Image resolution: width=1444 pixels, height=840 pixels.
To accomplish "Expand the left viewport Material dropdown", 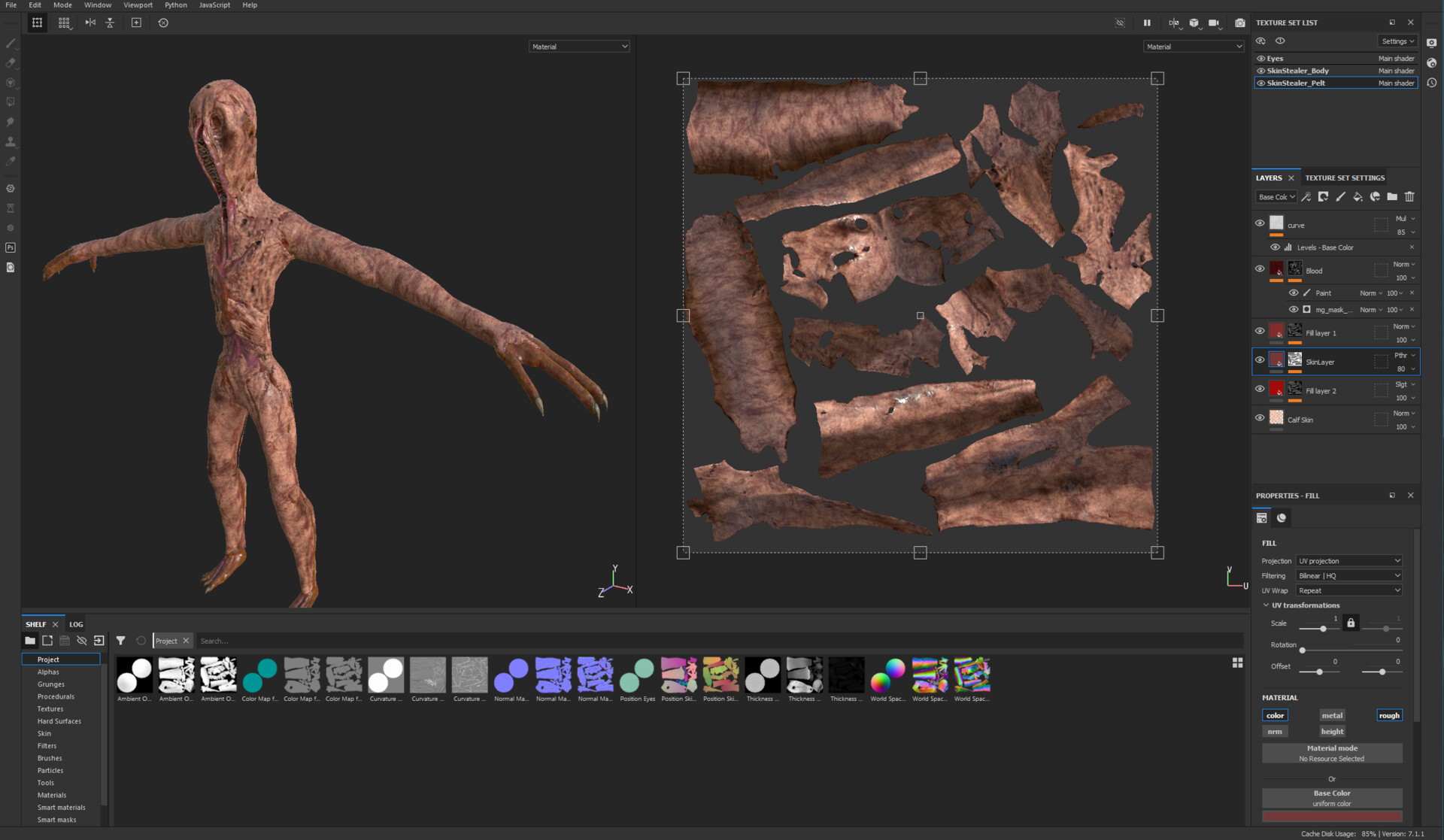I will click(x=579, y=47).
